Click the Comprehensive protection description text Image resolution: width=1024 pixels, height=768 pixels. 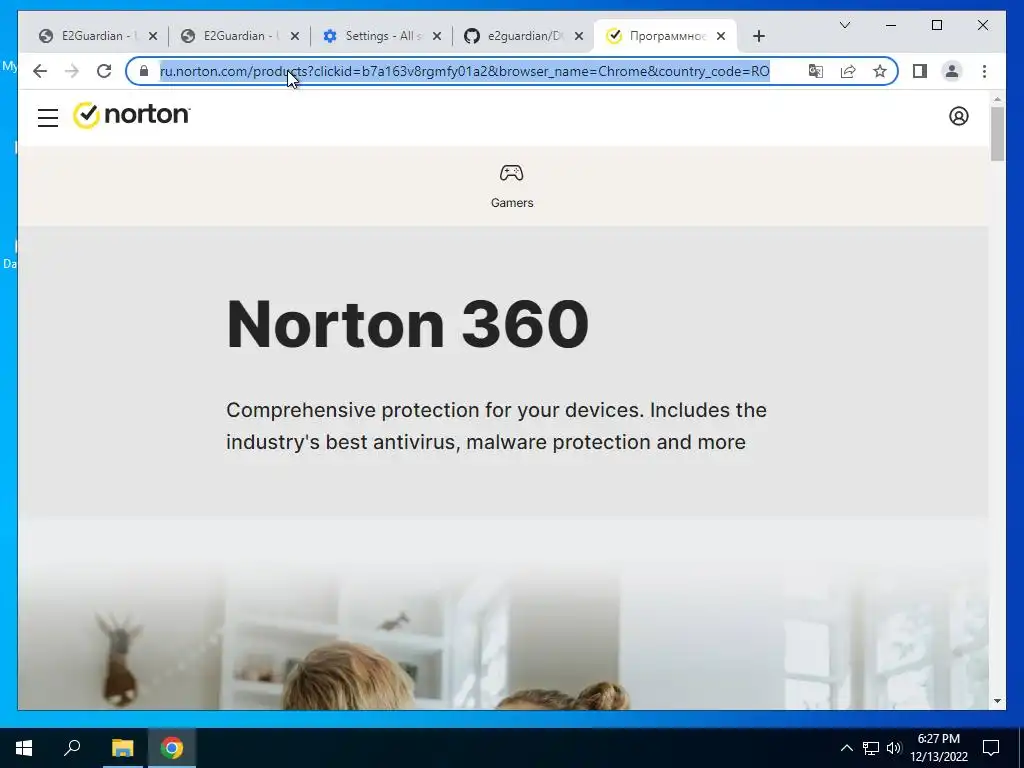tap(496, 426)
